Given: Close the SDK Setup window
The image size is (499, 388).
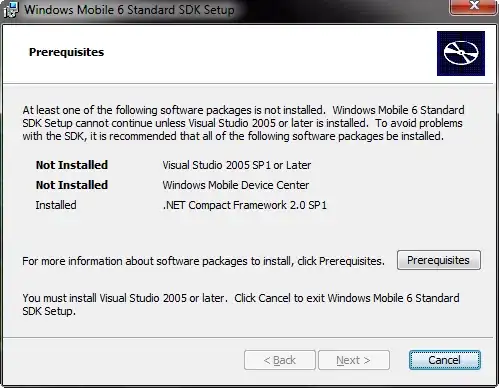Looking at the screenshot, I should 473,7.
